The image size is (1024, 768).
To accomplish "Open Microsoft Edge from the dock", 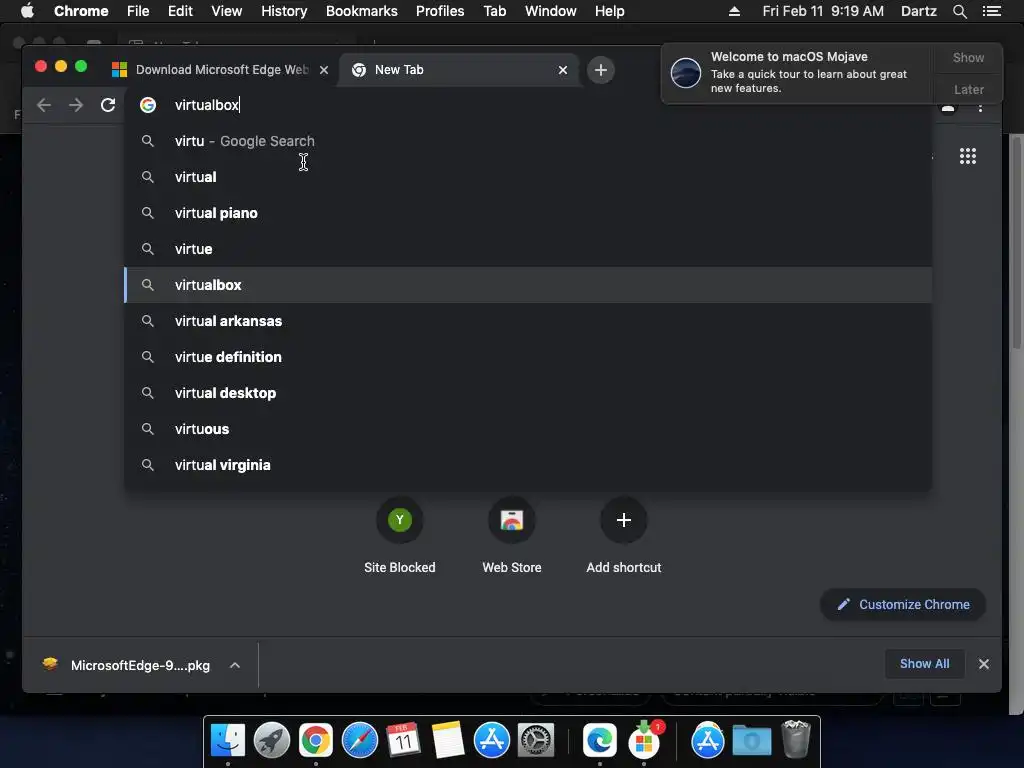I will [x=600, y=740].
